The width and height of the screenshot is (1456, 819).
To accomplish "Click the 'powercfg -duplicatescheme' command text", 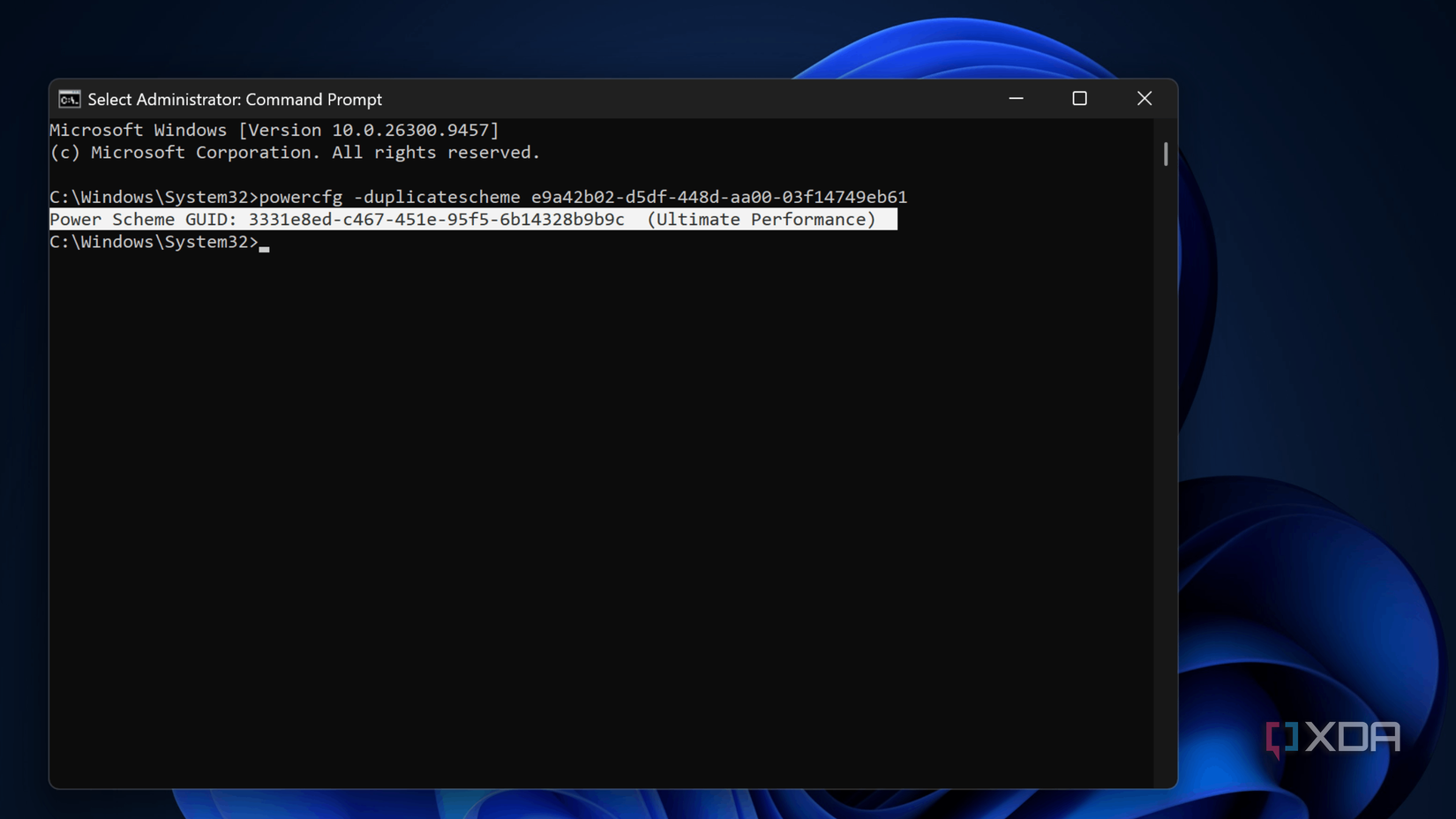I will tap(389, 197).
